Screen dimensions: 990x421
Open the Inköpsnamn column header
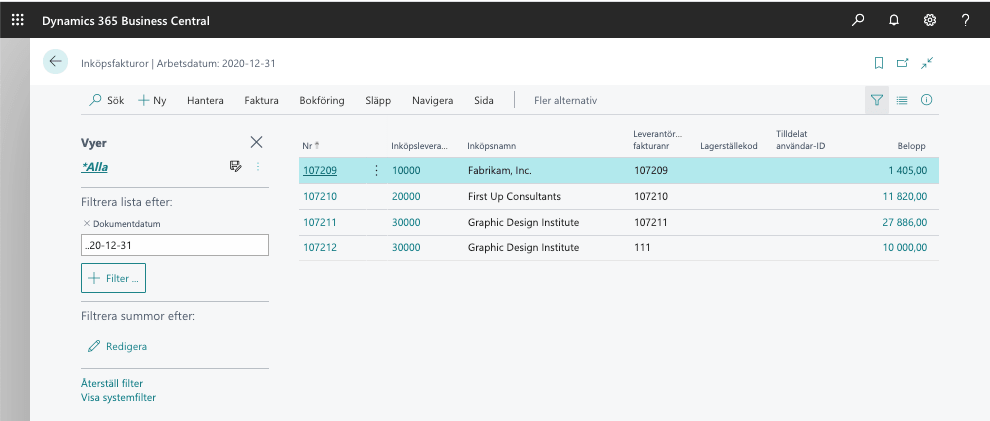click(491, 146)
